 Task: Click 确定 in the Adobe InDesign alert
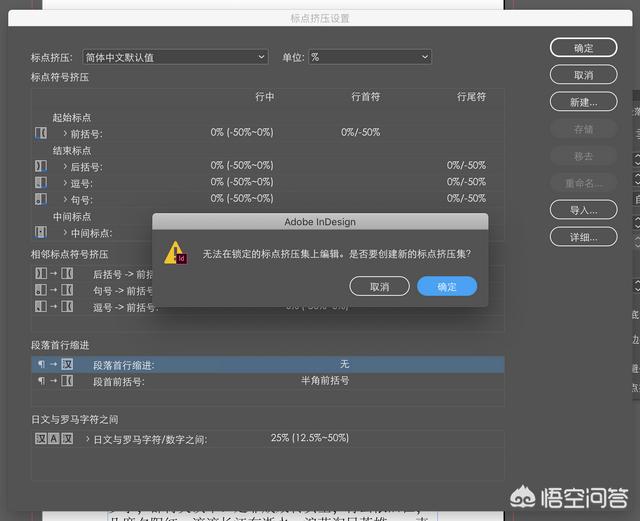447,287
